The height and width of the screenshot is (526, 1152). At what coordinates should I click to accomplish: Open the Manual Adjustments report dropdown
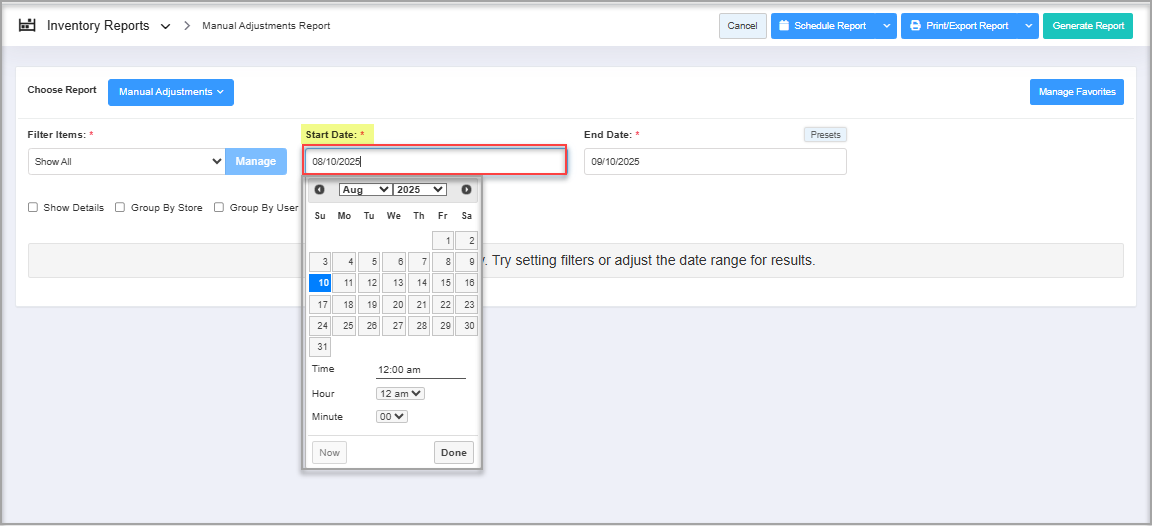click(170, 92)
